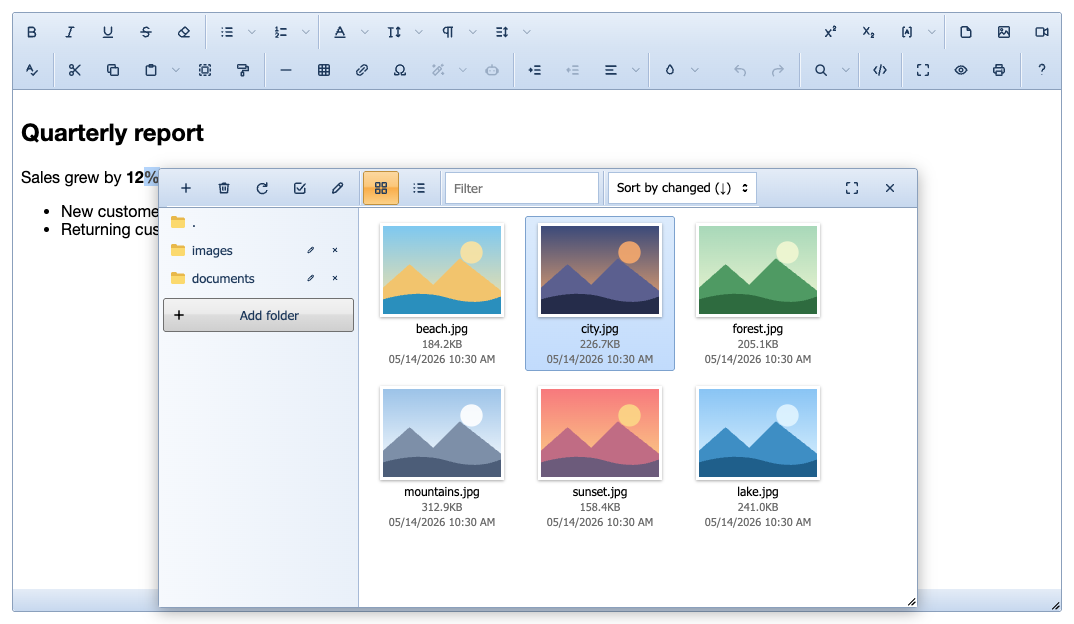Viewport: 1074px width, 624px height.
Task: Open paragraph format tool
Action: click(x=448, y=32)
